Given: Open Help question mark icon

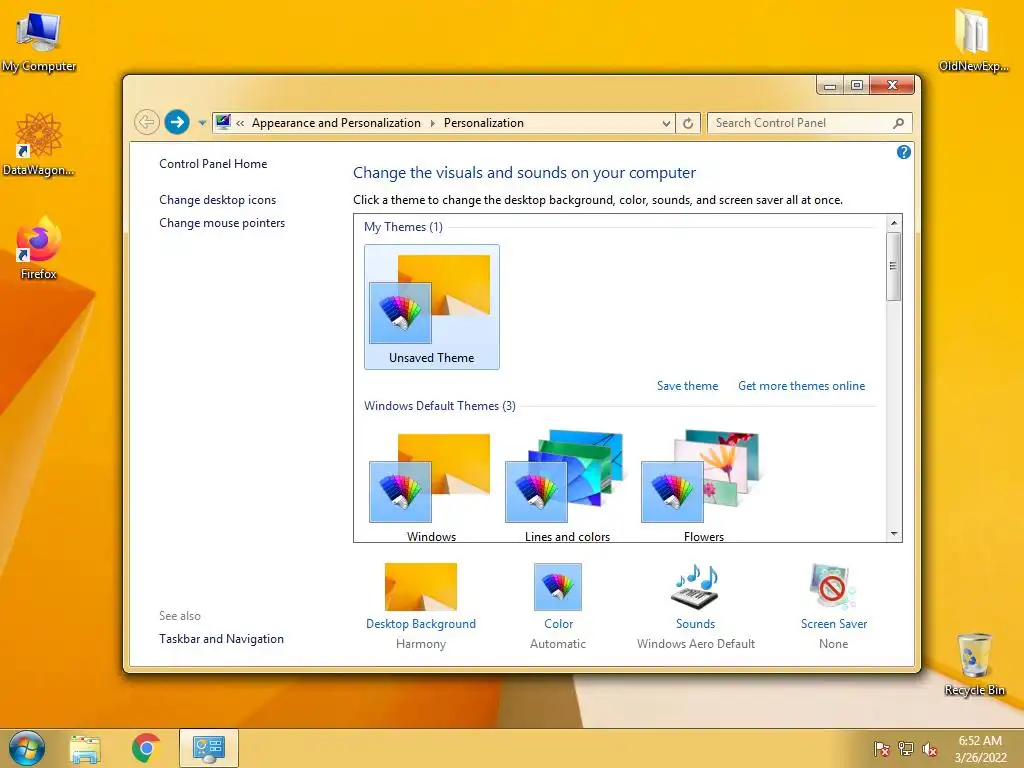Looking at the screenshot, I should [x=904, y=152].
